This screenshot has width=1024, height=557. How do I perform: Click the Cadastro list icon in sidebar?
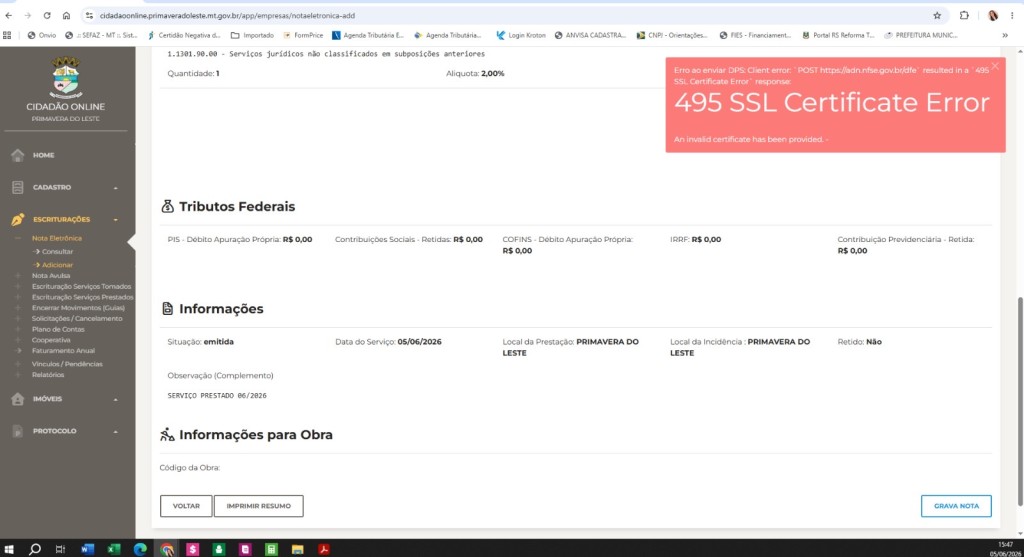(18, 187)
